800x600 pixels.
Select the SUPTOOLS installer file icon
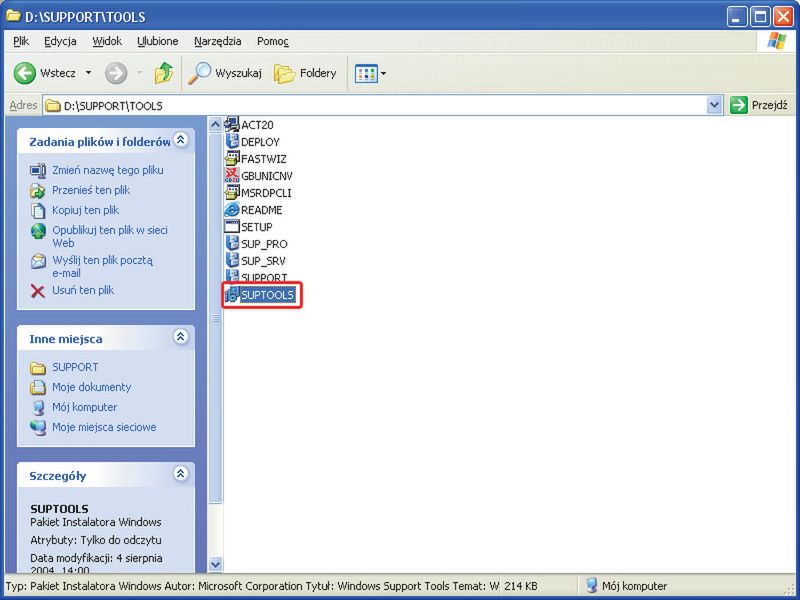(x=232, y=294)
